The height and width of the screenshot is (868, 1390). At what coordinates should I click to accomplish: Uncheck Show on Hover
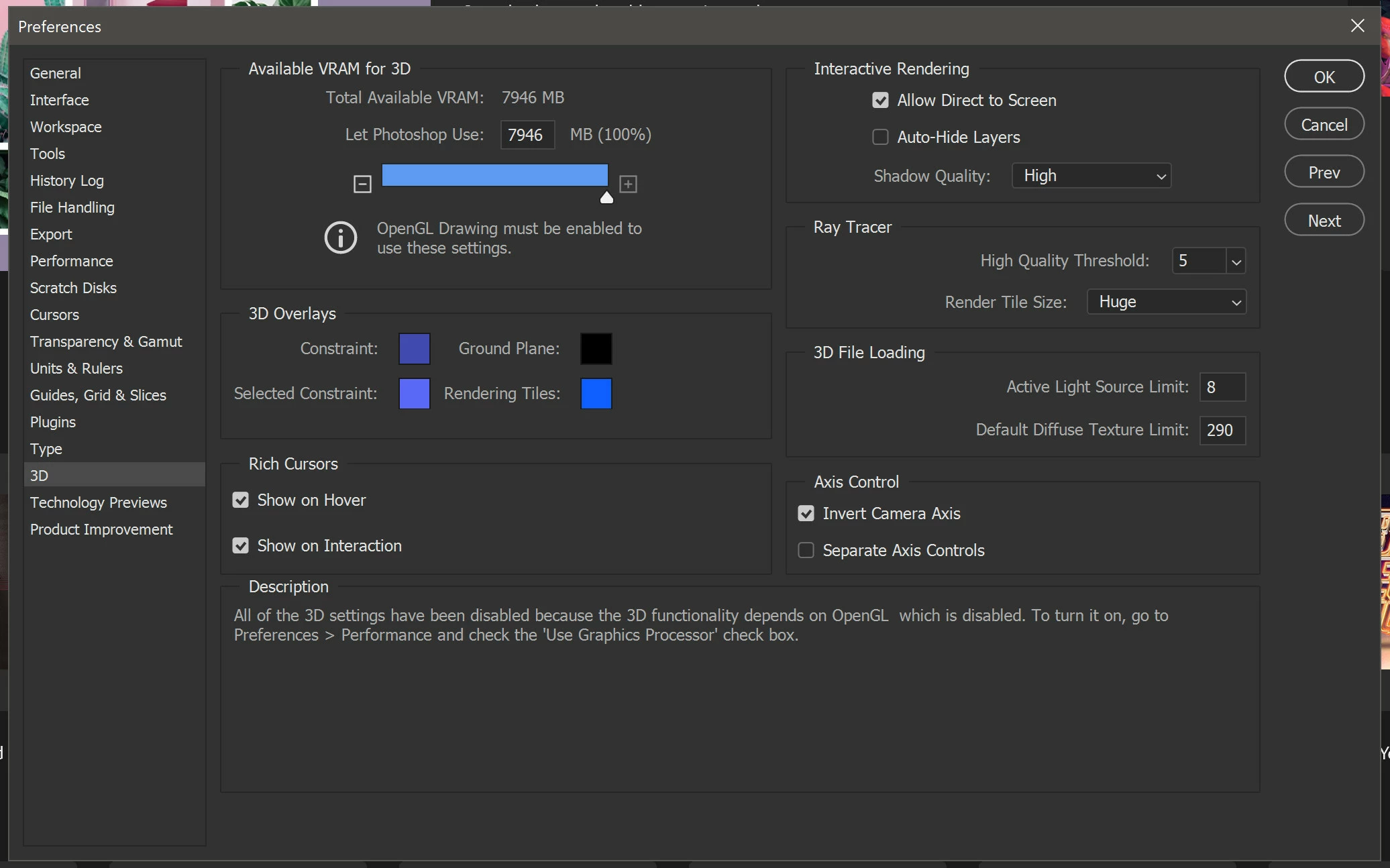241,500
